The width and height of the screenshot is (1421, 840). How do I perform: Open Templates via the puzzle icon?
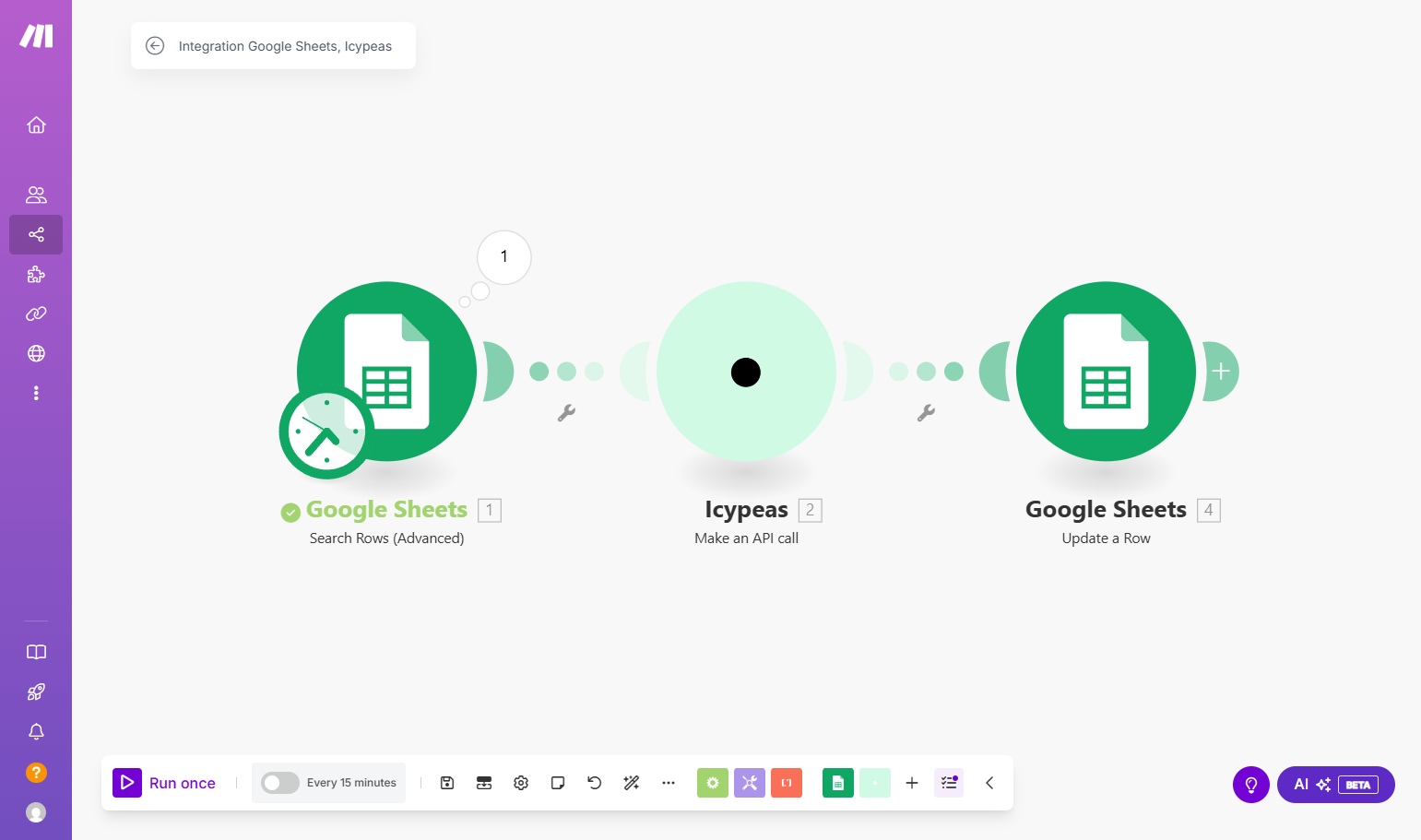tap(36, 274)
